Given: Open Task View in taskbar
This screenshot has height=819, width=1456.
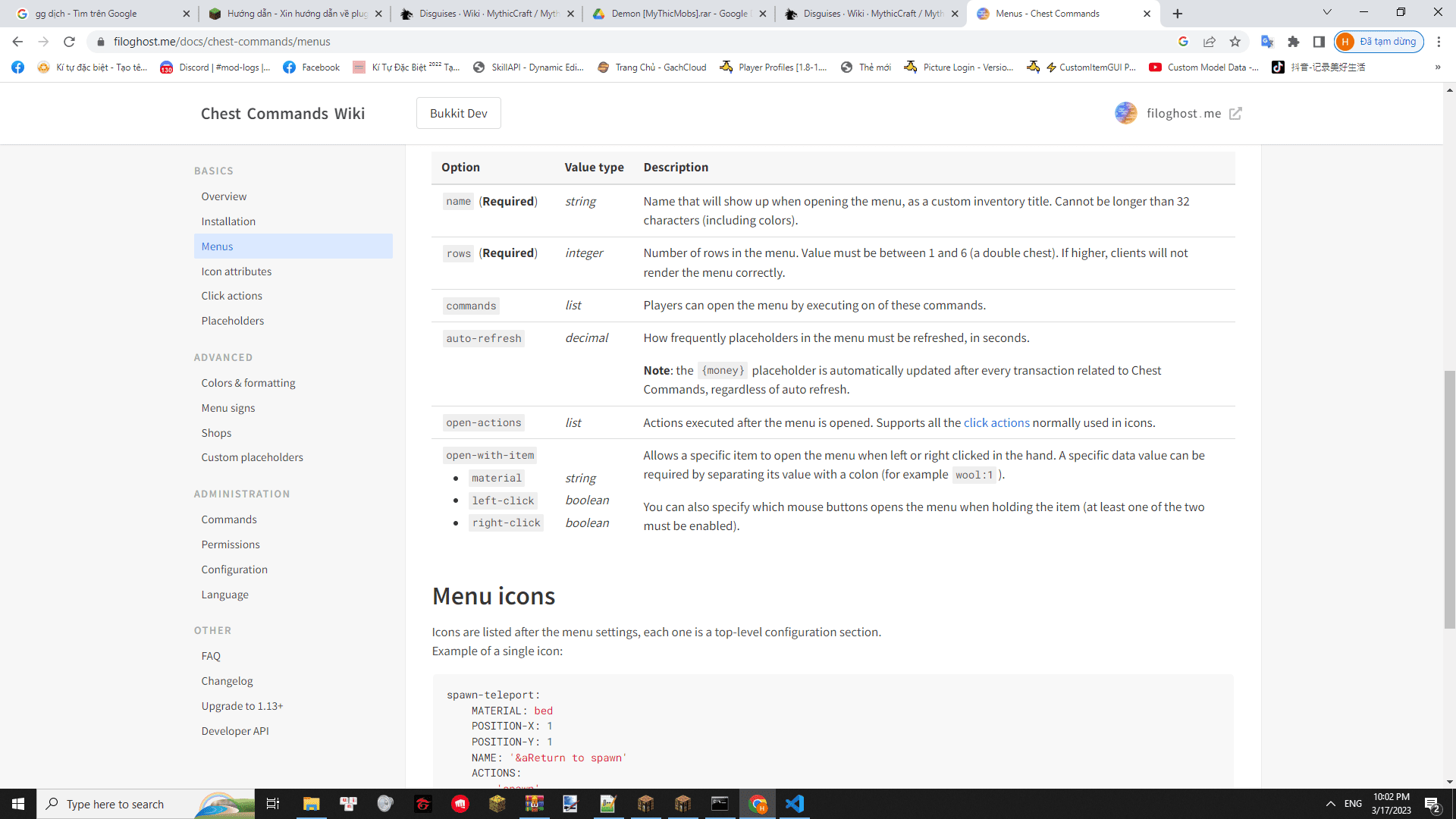Looking at the screenshot, I should 273,804.
